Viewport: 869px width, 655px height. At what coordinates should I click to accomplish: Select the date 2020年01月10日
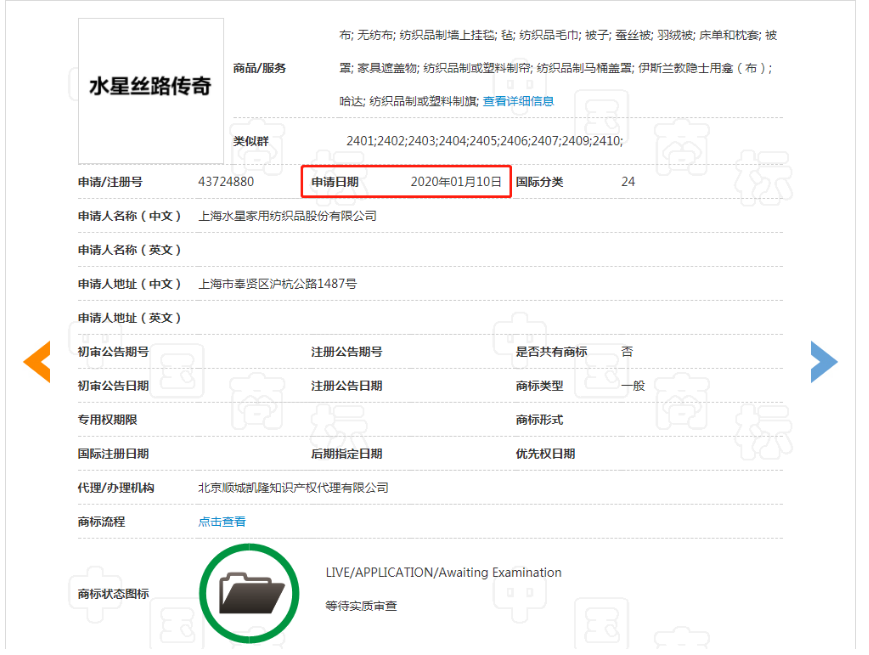click(x=456, y=182)
